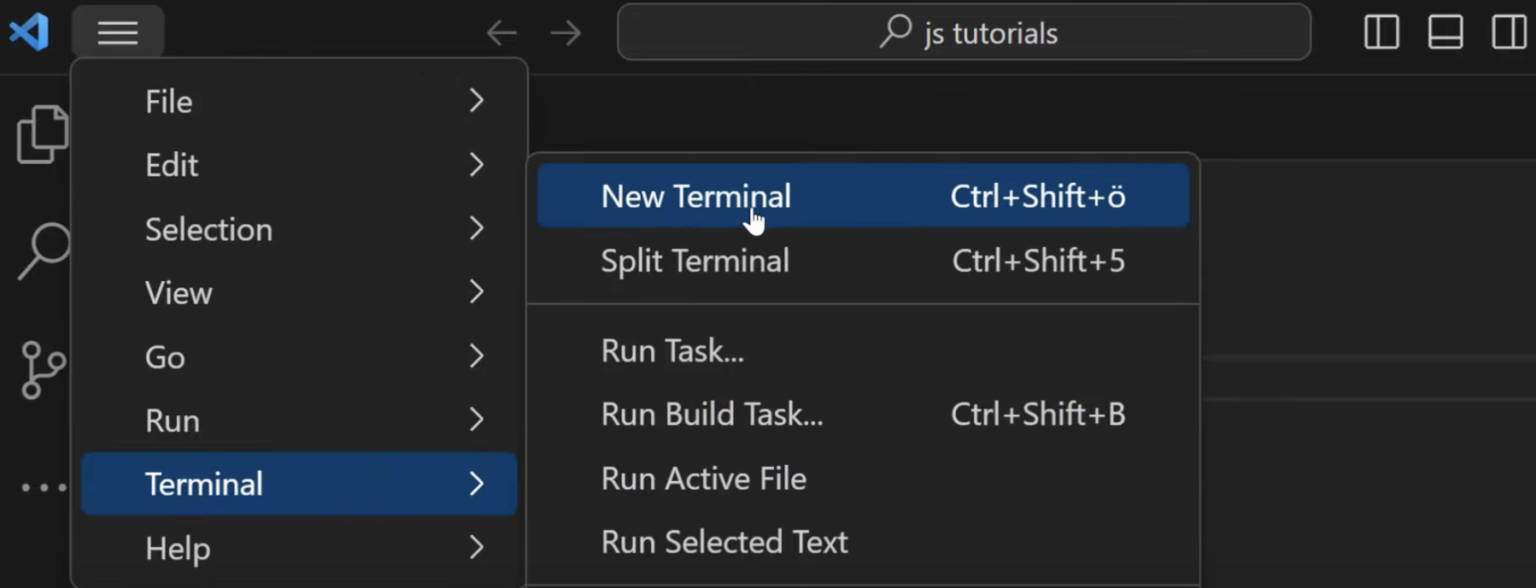Toggle the bottom panel layout icon
The width and height of the screenshot is (1536, 588).
(1445, 33)
